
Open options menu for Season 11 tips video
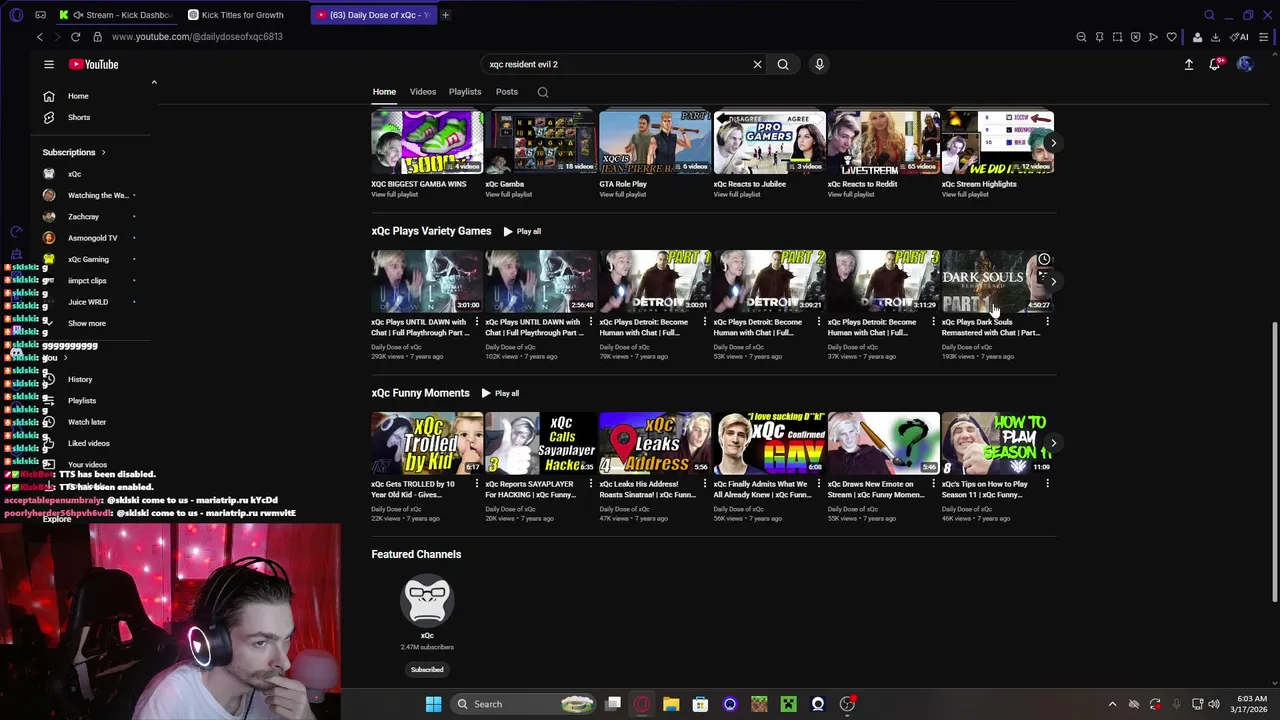[x=1047, y=484]
